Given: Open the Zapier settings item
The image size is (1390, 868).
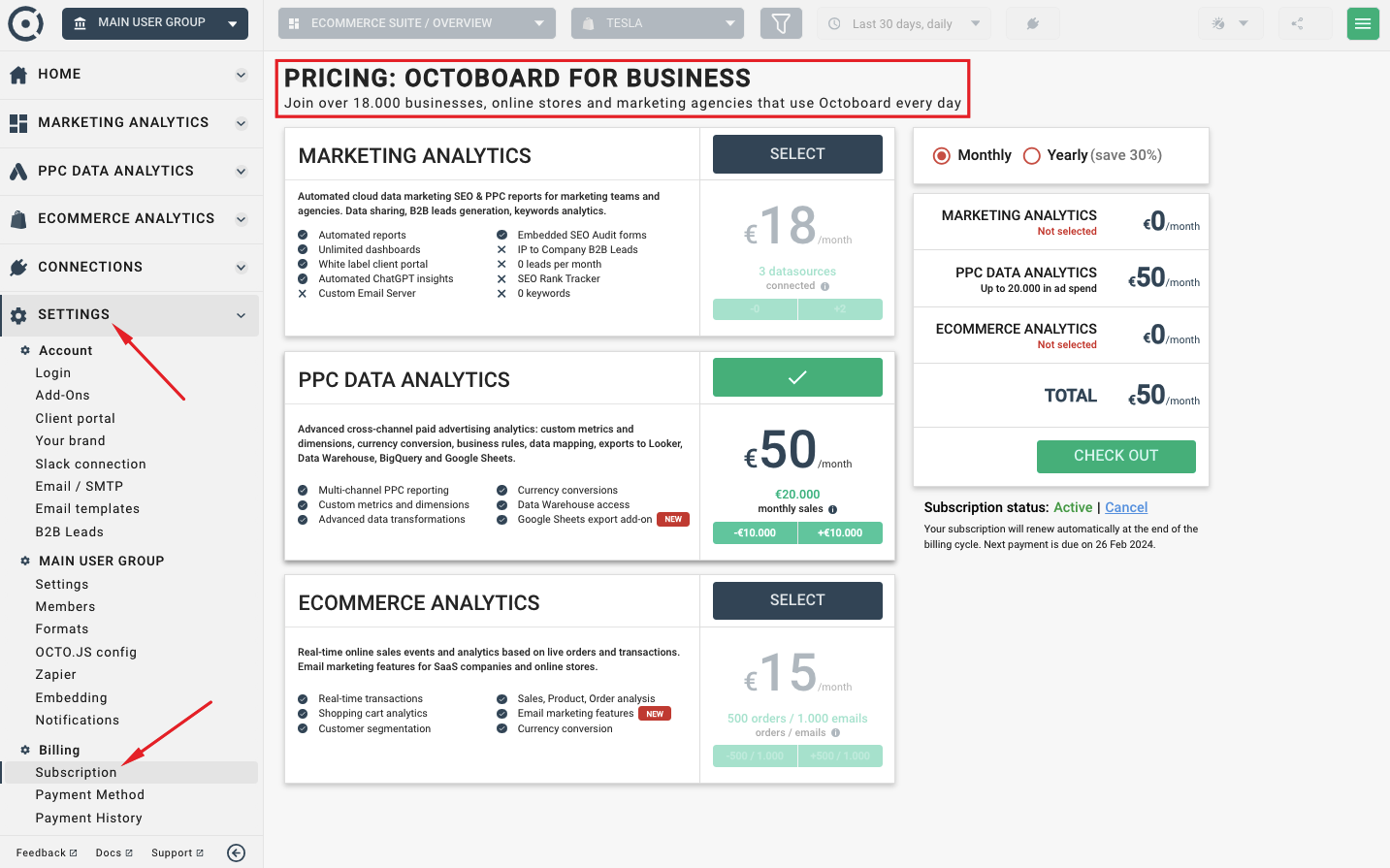Looking at the screenshot, I should [x=56, y=675].
